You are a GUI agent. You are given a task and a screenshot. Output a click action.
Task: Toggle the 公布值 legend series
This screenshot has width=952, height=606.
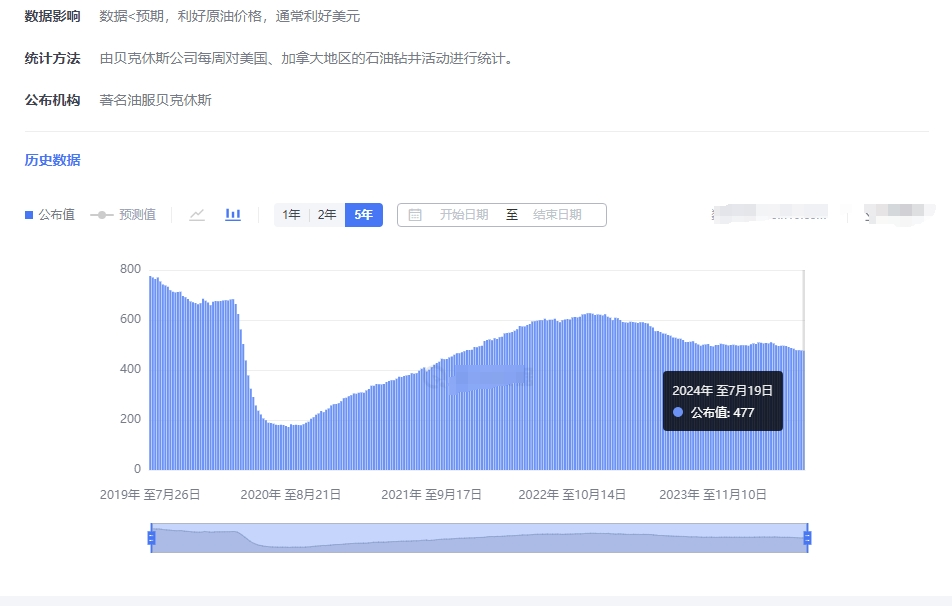point(50,215)
